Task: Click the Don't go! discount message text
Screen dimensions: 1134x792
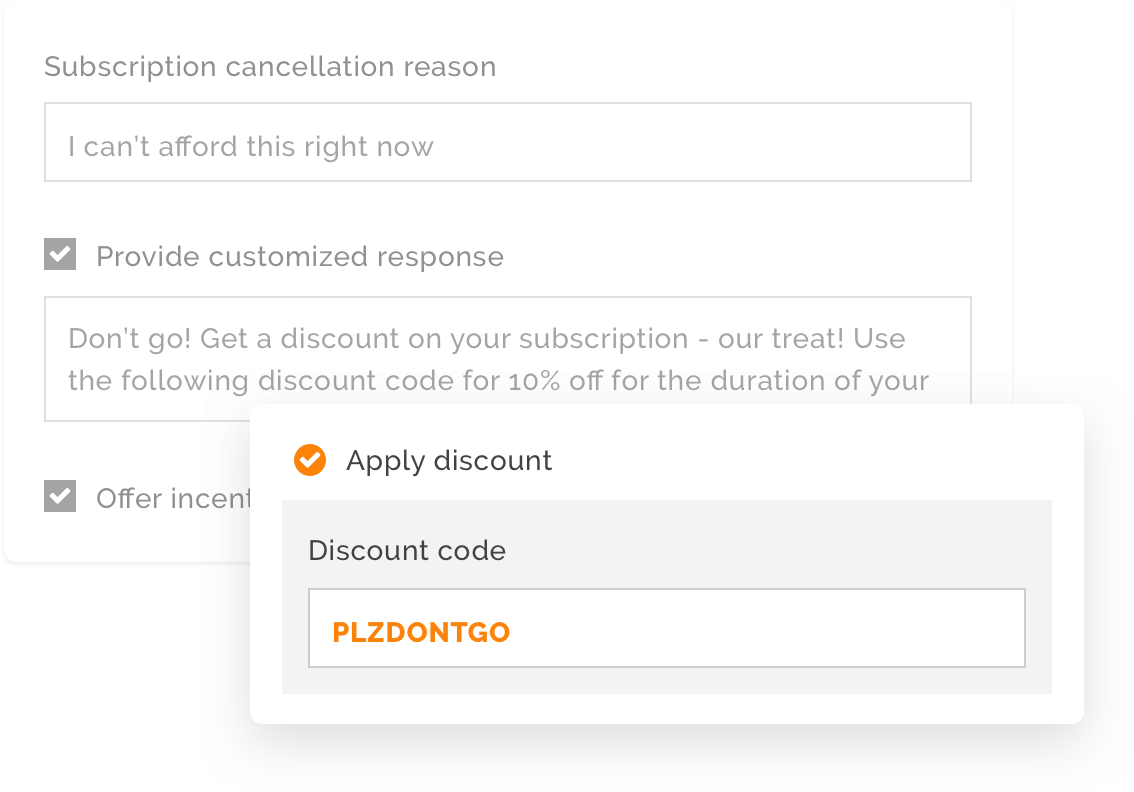Action: click(486, 339)
